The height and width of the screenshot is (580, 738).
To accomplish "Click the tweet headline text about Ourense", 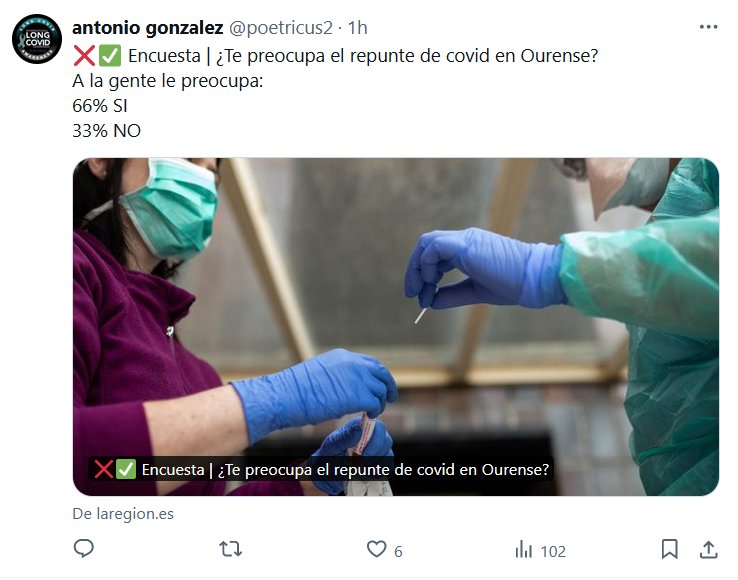I will coord(336,56).
